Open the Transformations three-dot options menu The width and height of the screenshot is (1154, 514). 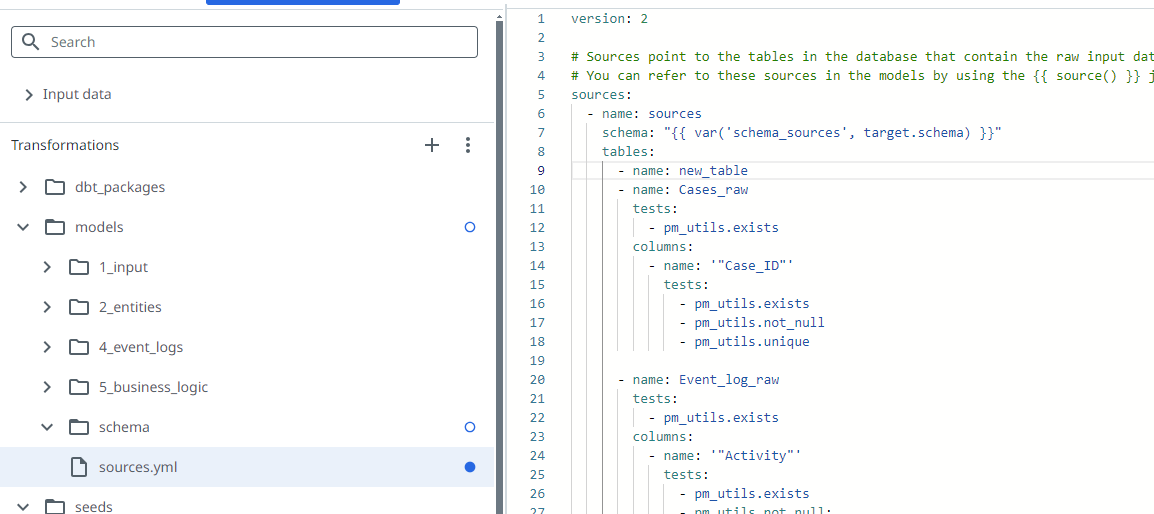click(468, 145)
